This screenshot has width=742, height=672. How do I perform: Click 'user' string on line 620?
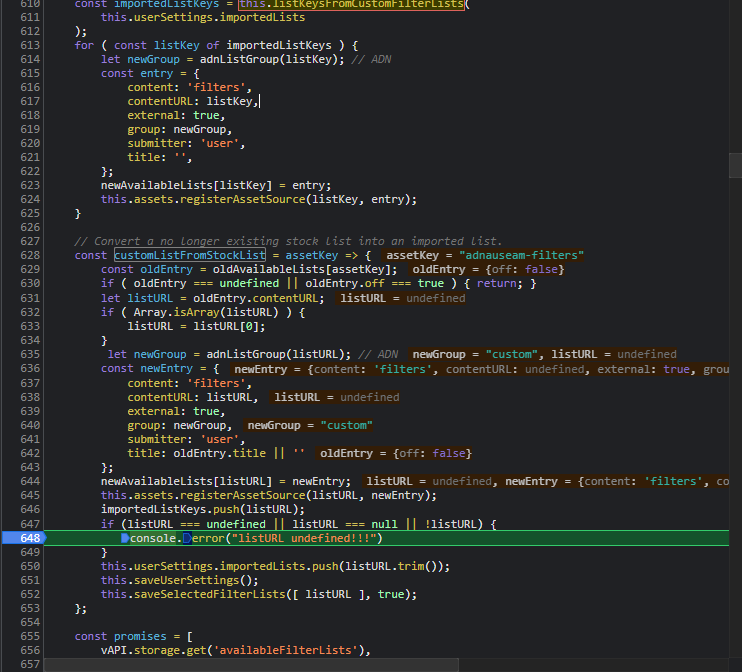(x=220, y=143)
